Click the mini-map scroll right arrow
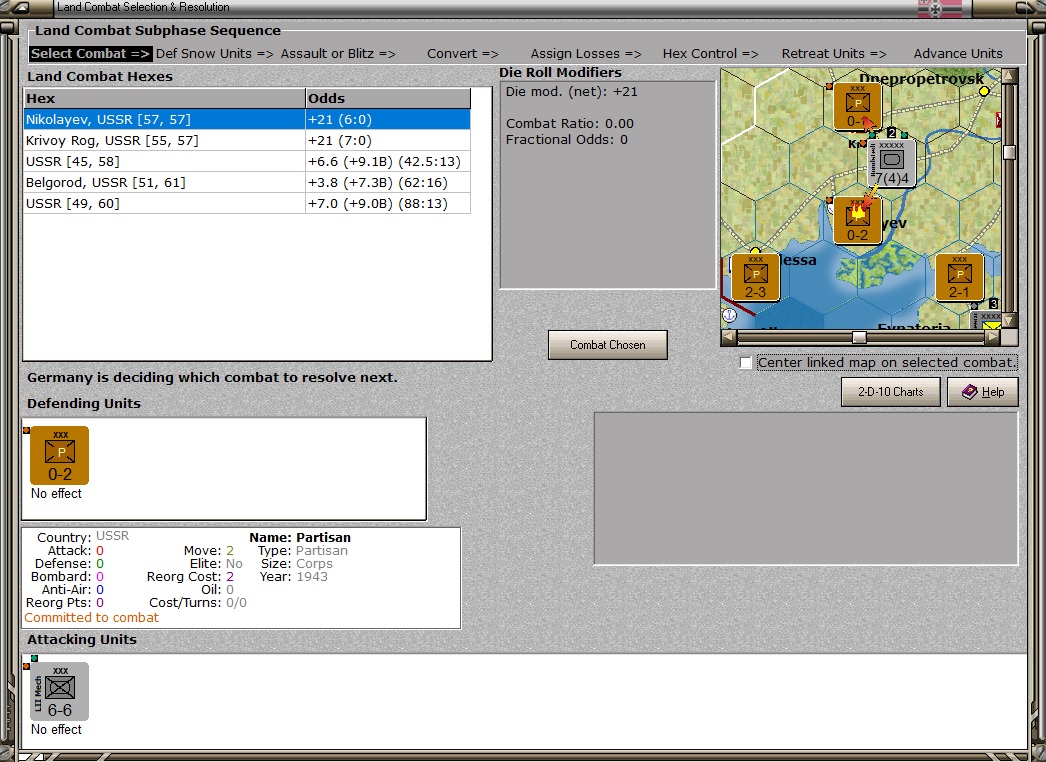 [993, 338]
